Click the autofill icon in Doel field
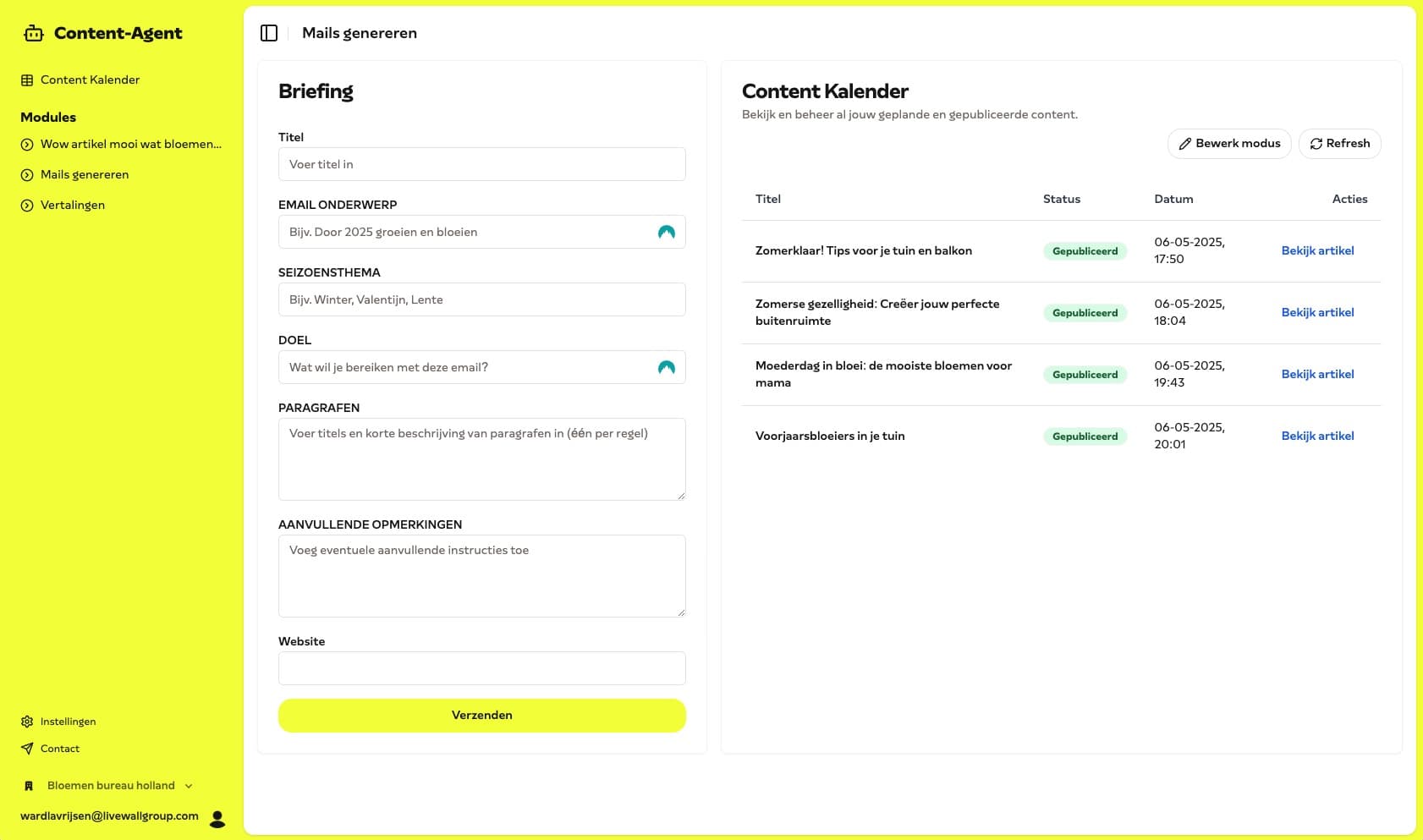 pos(667,367)
